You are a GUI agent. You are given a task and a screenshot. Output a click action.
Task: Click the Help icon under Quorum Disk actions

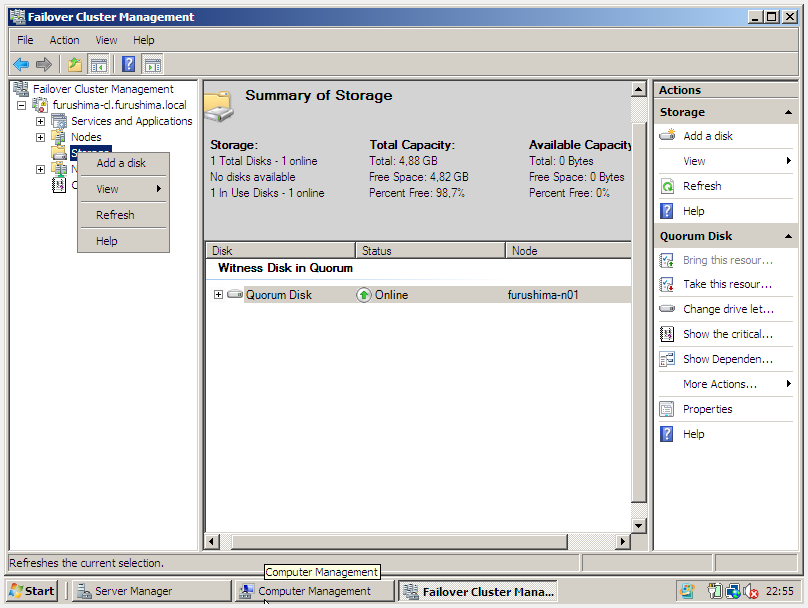[x=667, y=434]
